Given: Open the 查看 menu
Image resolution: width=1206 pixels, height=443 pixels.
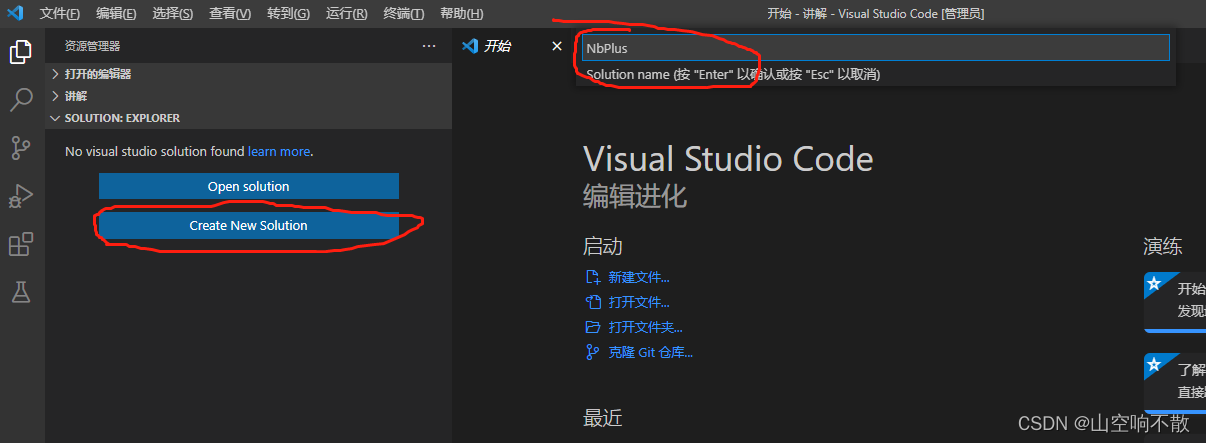Looking at the screenshot, I should tap(231, 14).
